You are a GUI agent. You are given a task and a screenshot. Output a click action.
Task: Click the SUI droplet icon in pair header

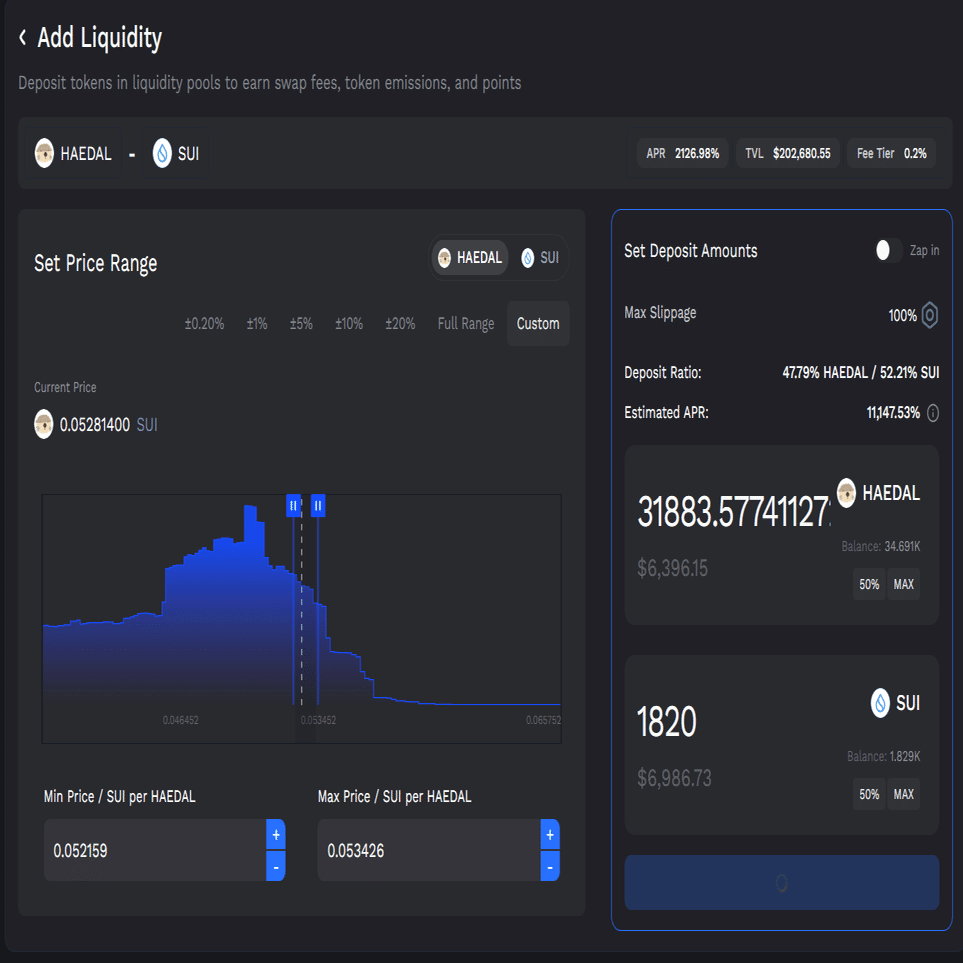point(162,153)
